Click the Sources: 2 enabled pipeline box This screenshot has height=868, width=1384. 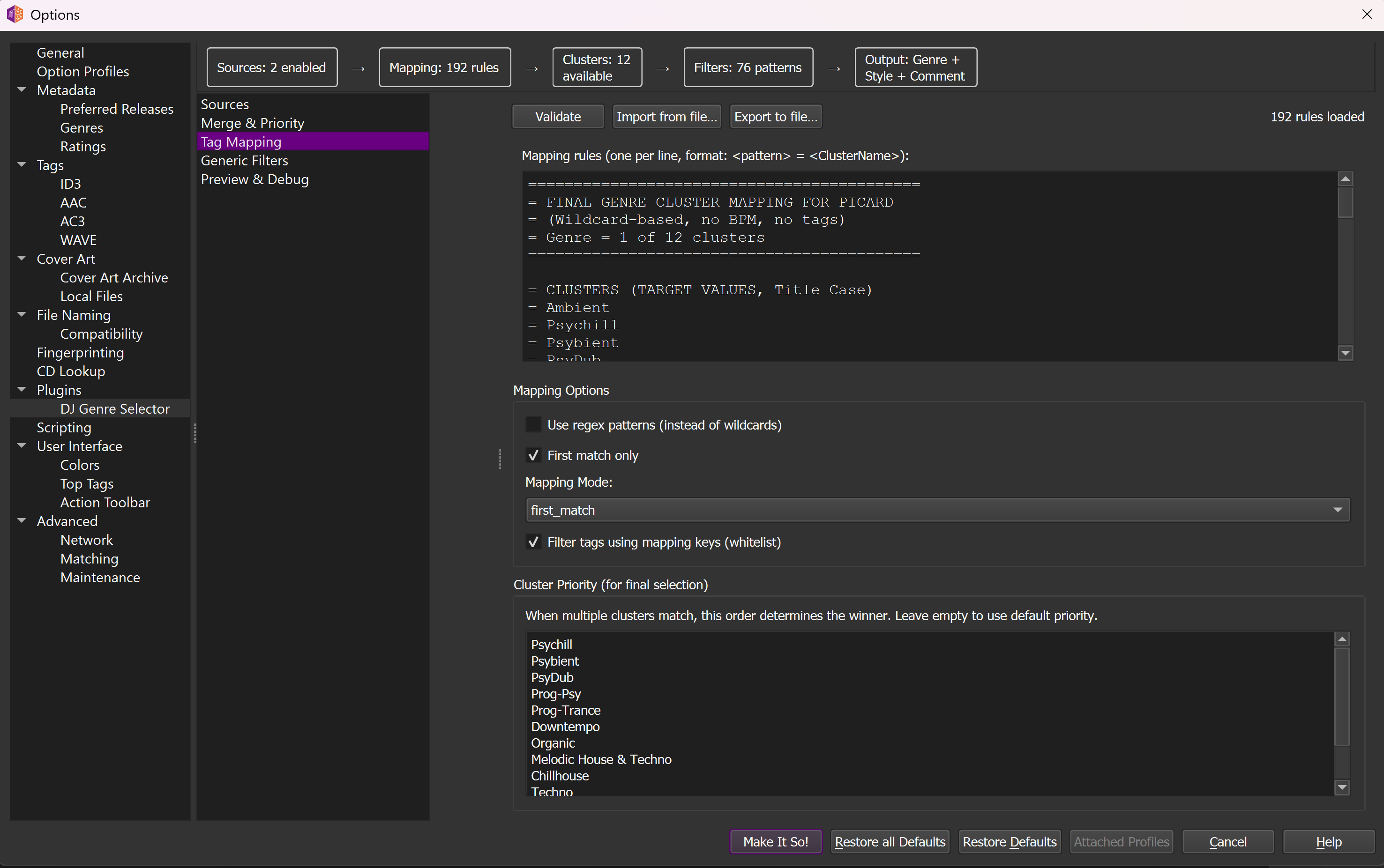pyautogui.click(x=272, y=68)
